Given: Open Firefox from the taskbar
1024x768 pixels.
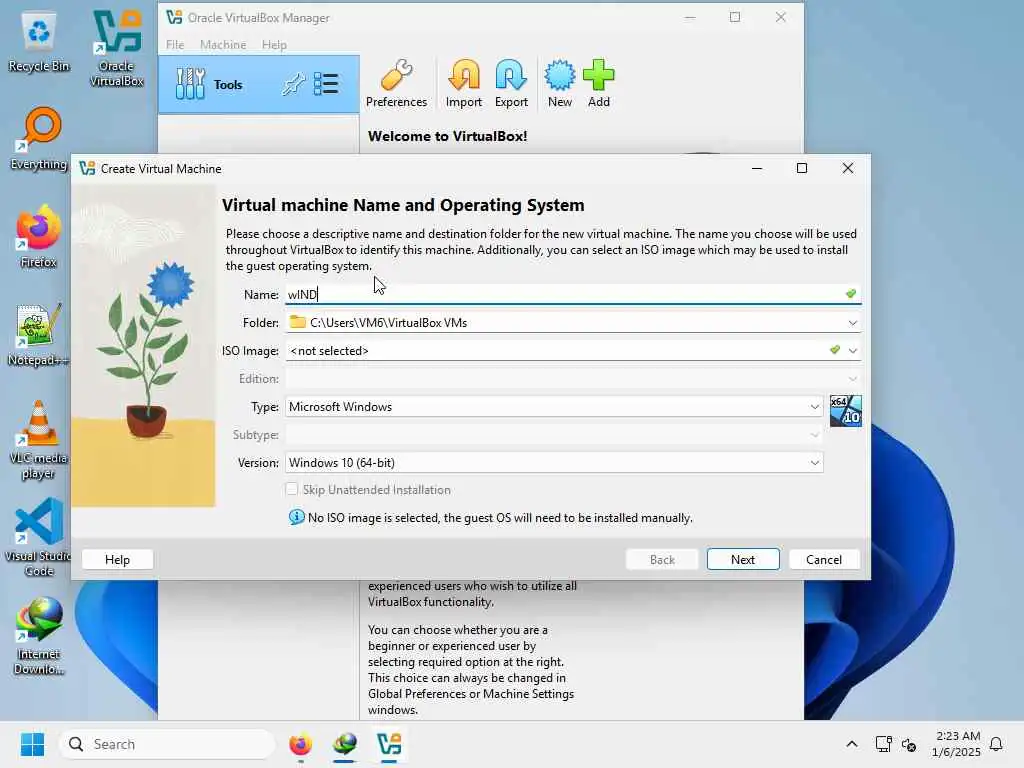Looking at the screenshot, I should tap(300, 744).
